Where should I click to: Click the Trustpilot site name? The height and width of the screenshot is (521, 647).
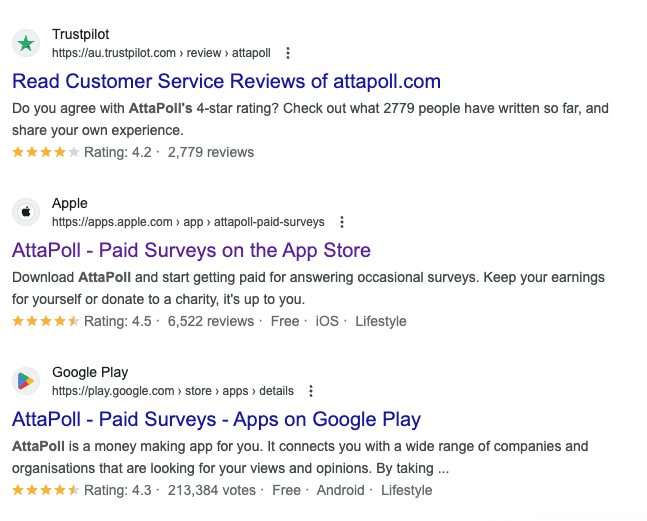[80, 34]
